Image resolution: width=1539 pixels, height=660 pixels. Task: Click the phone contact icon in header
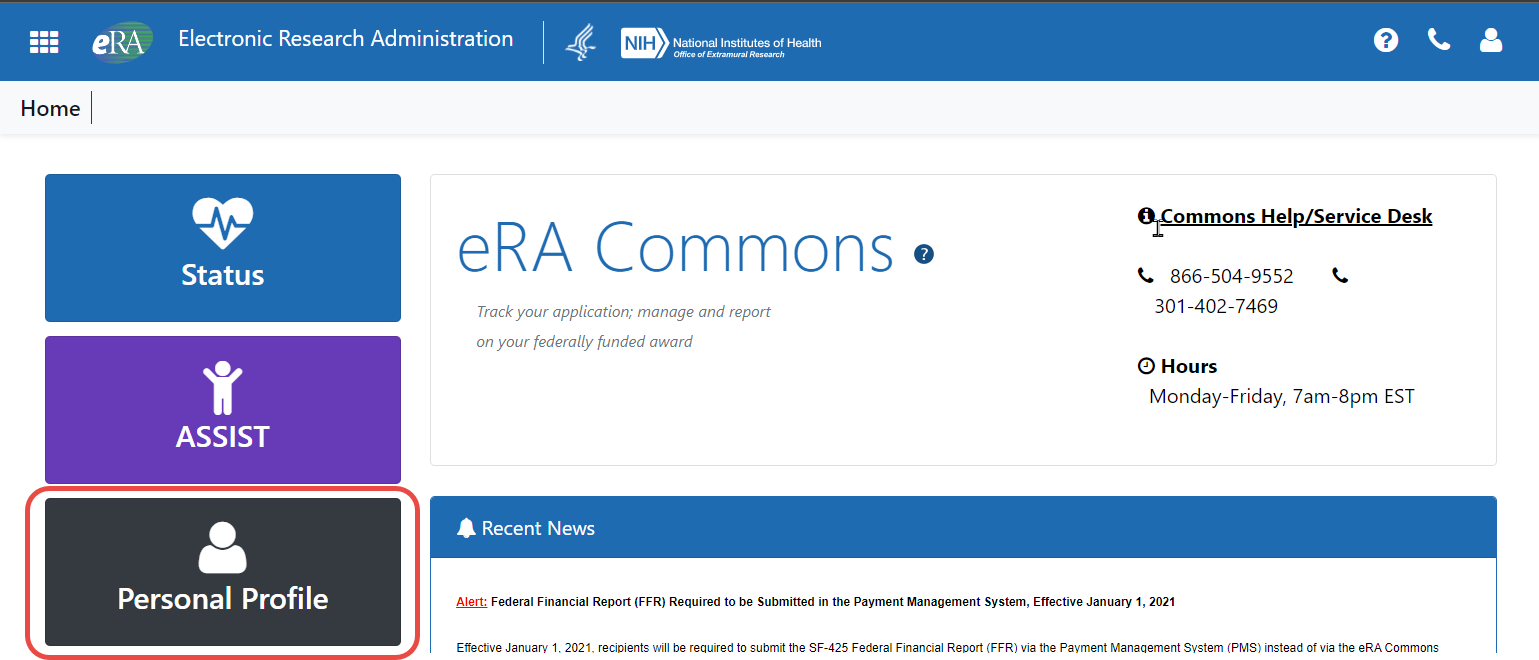[x=1439, y=40]
